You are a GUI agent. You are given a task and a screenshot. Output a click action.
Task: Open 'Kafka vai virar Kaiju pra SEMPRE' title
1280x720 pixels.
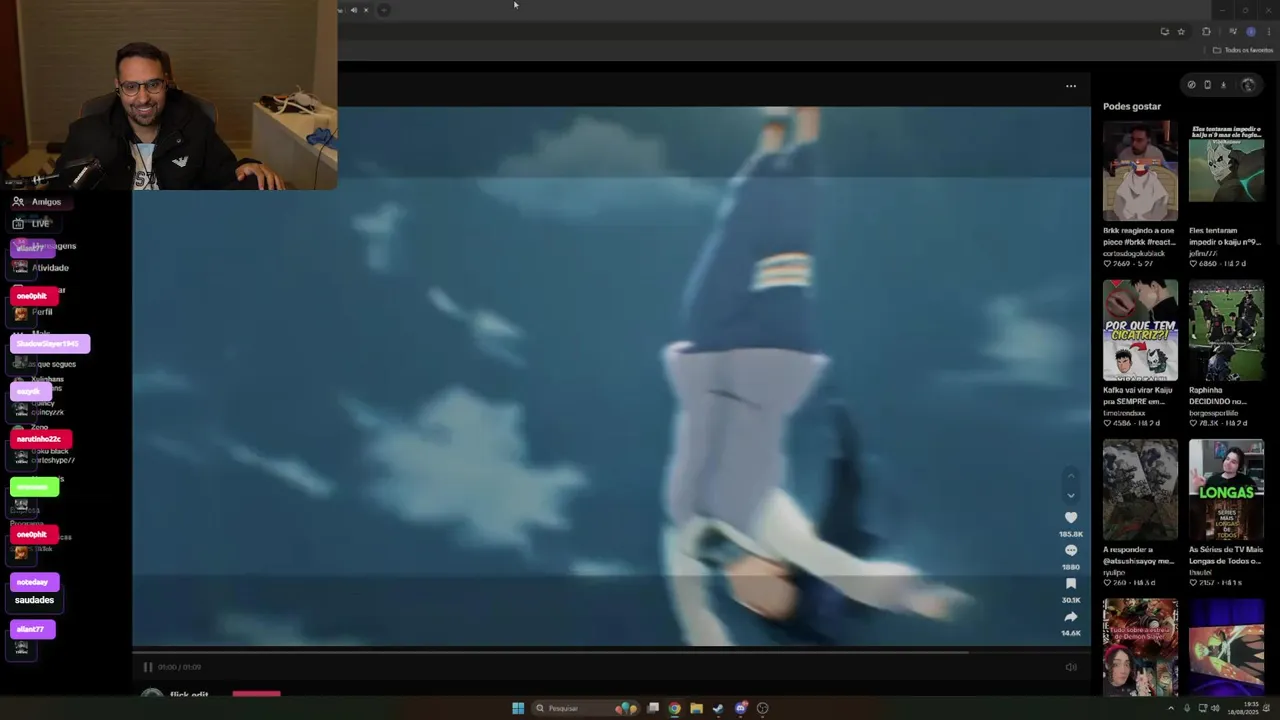(x=1139, y=395)
